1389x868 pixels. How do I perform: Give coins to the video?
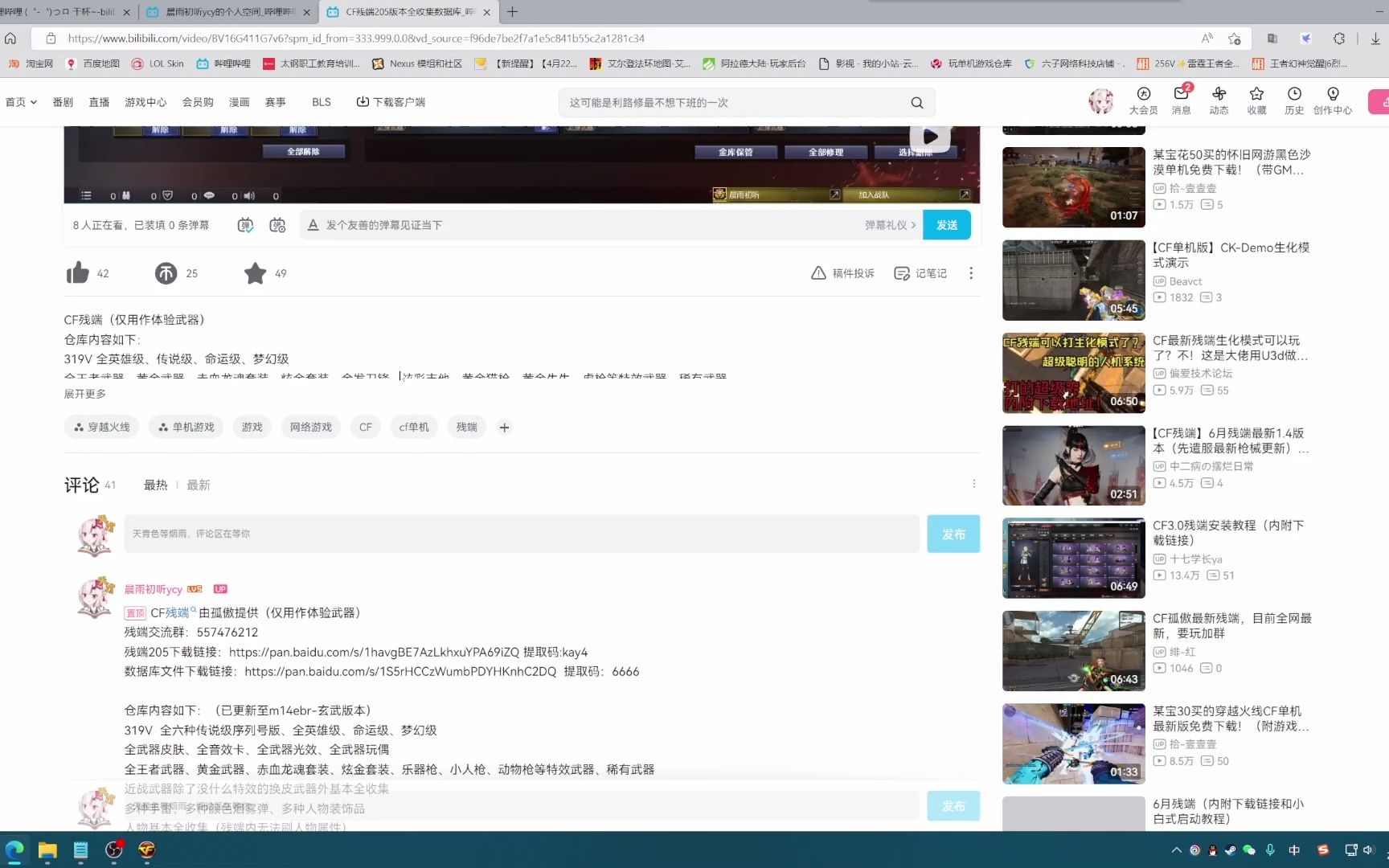(166, 273)
